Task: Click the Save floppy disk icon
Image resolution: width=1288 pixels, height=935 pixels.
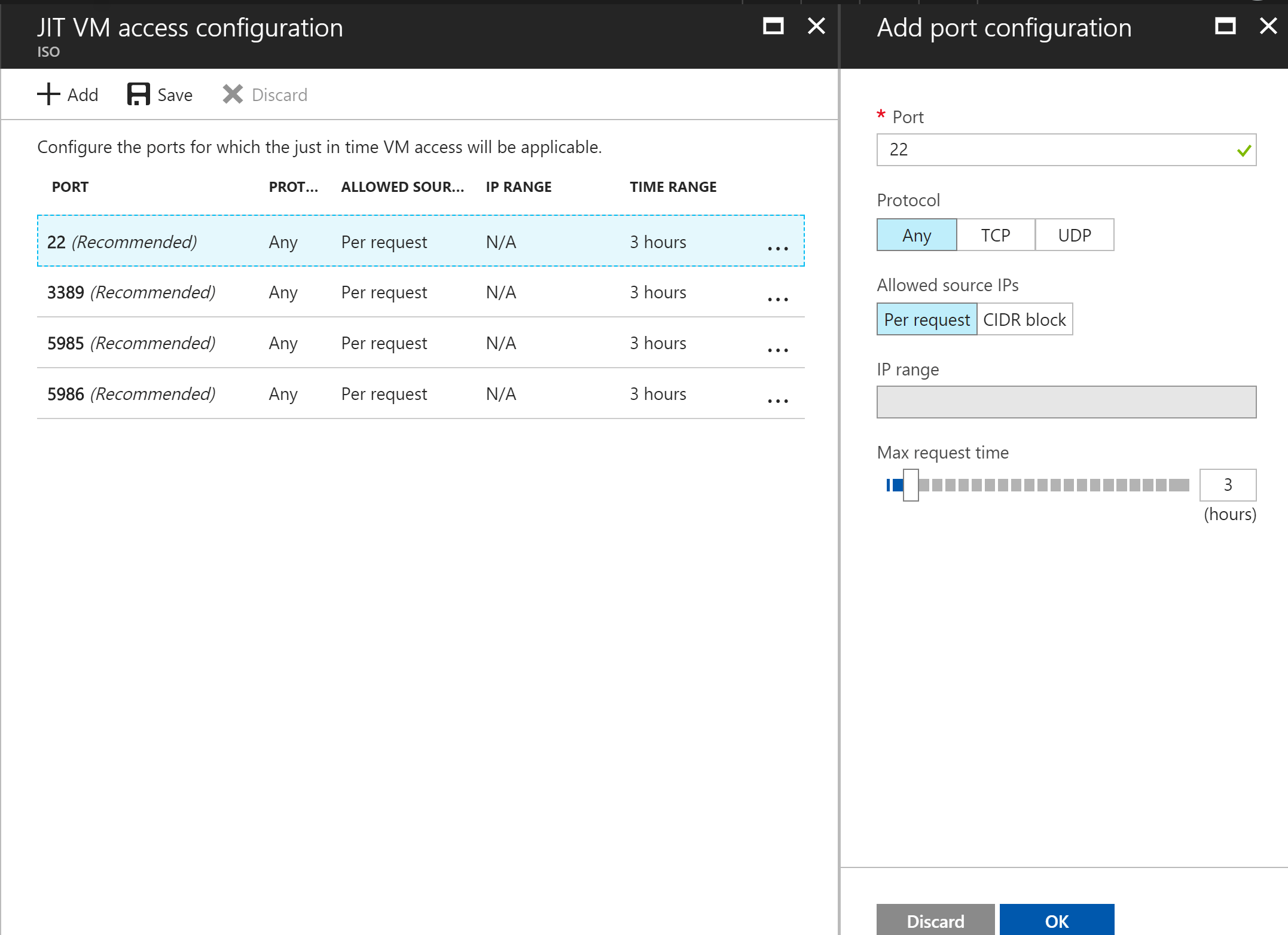Action: coord(138,94)
